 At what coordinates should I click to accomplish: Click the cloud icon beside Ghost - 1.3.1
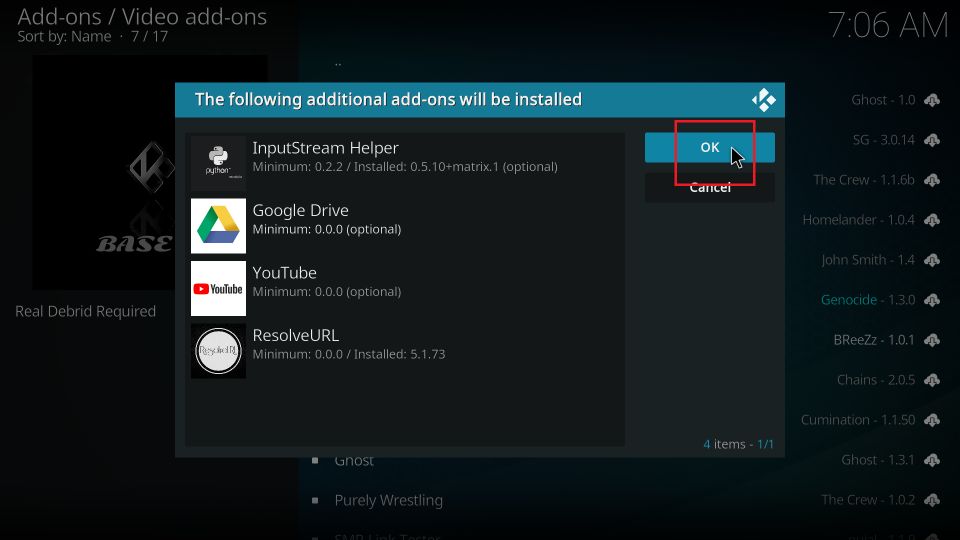point(932,460)
